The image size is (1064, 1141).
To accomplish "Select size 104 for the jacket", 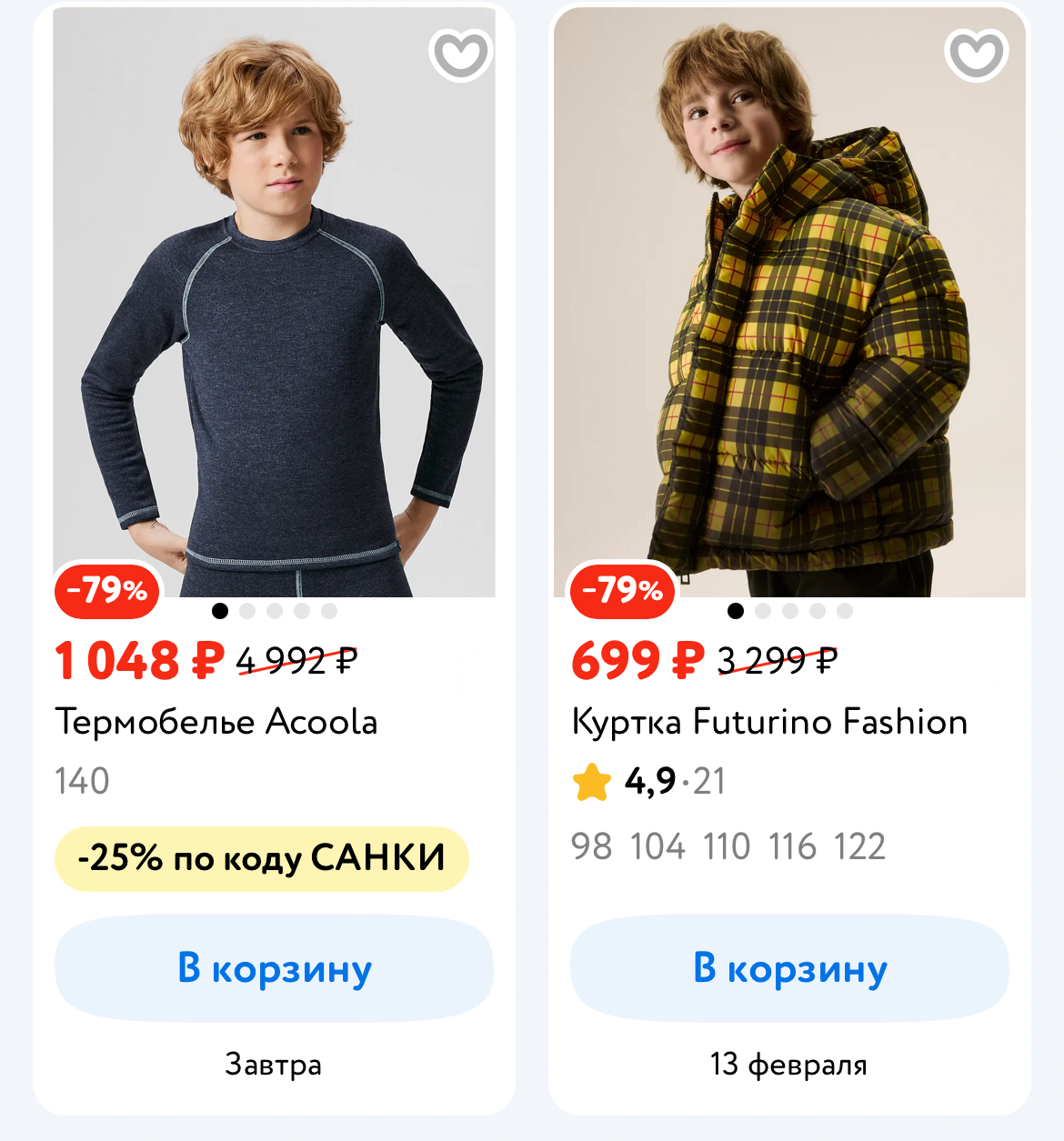I will pos(657,846).
